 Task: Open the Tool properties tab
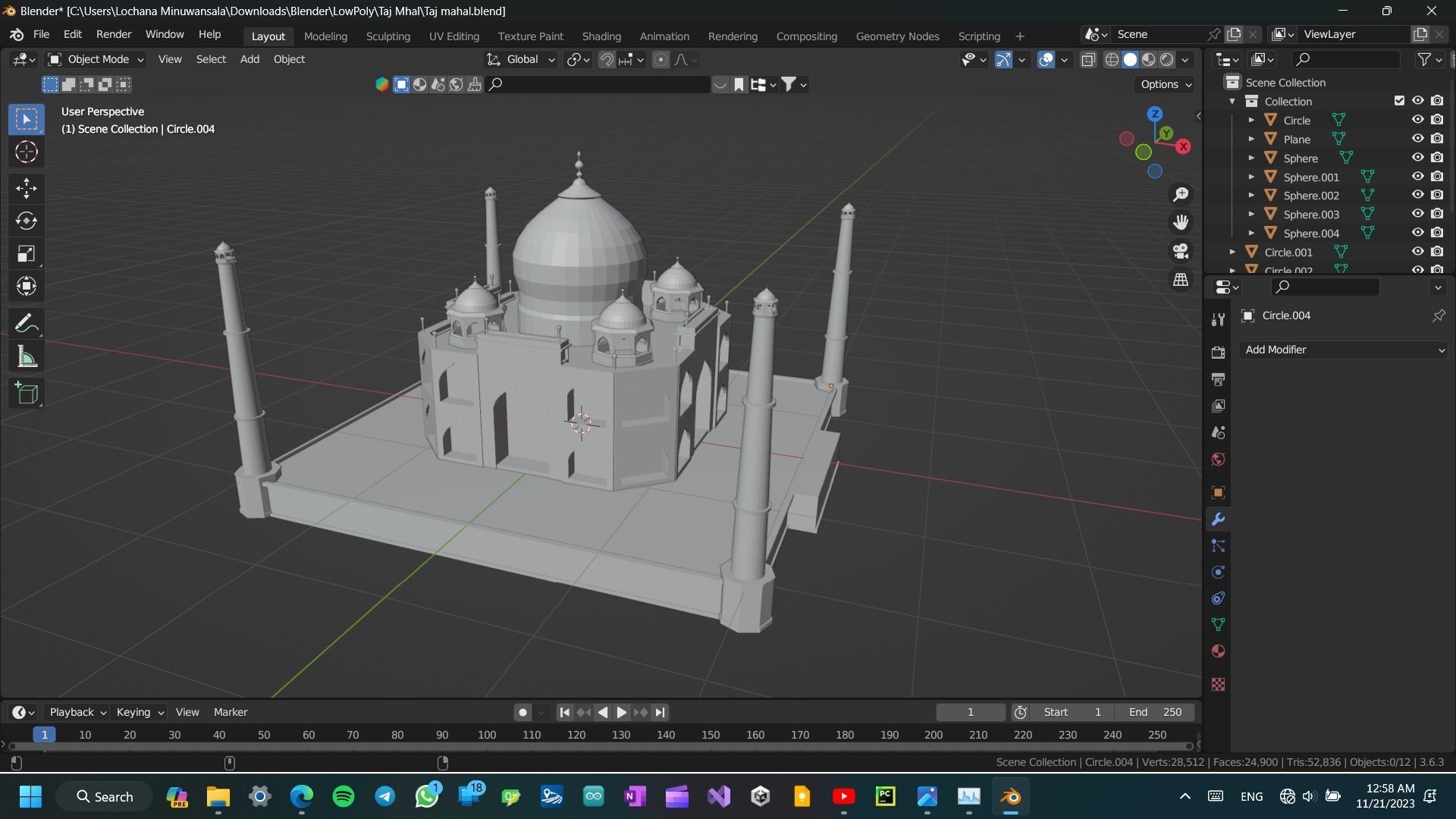[x=1218, y=319]
